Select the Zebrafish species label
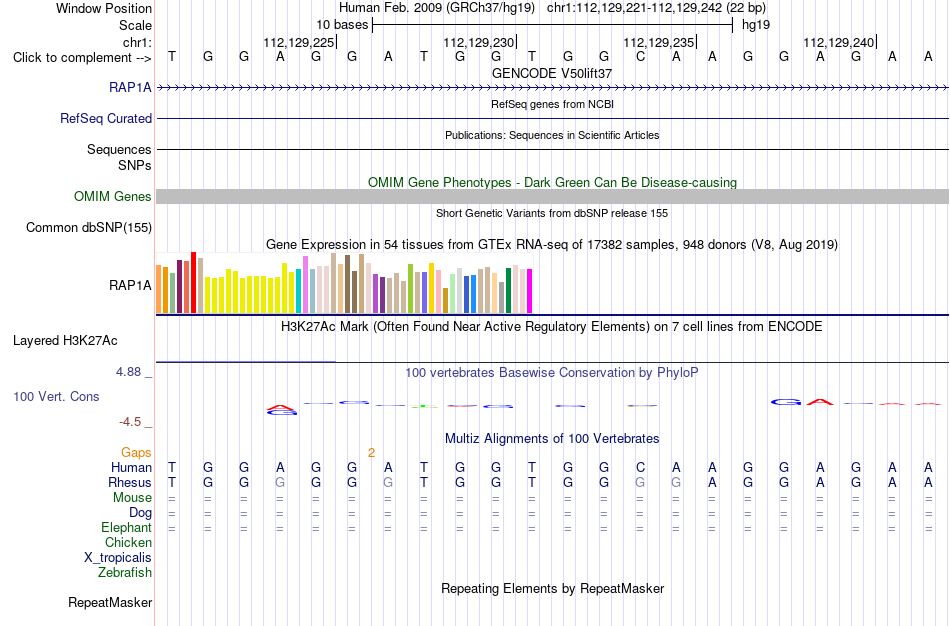 coord(124,572)
